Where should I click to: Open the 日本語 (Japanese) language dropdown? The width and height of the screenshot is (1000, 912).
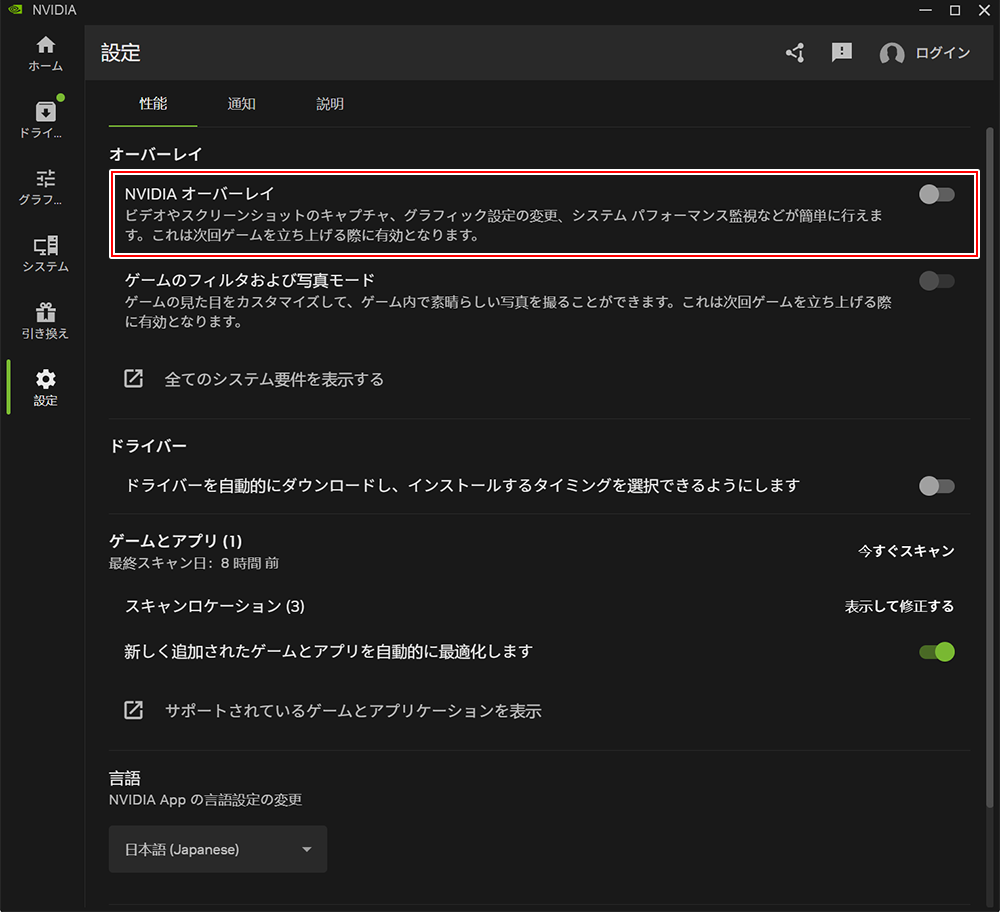click(x=218, y=849)
